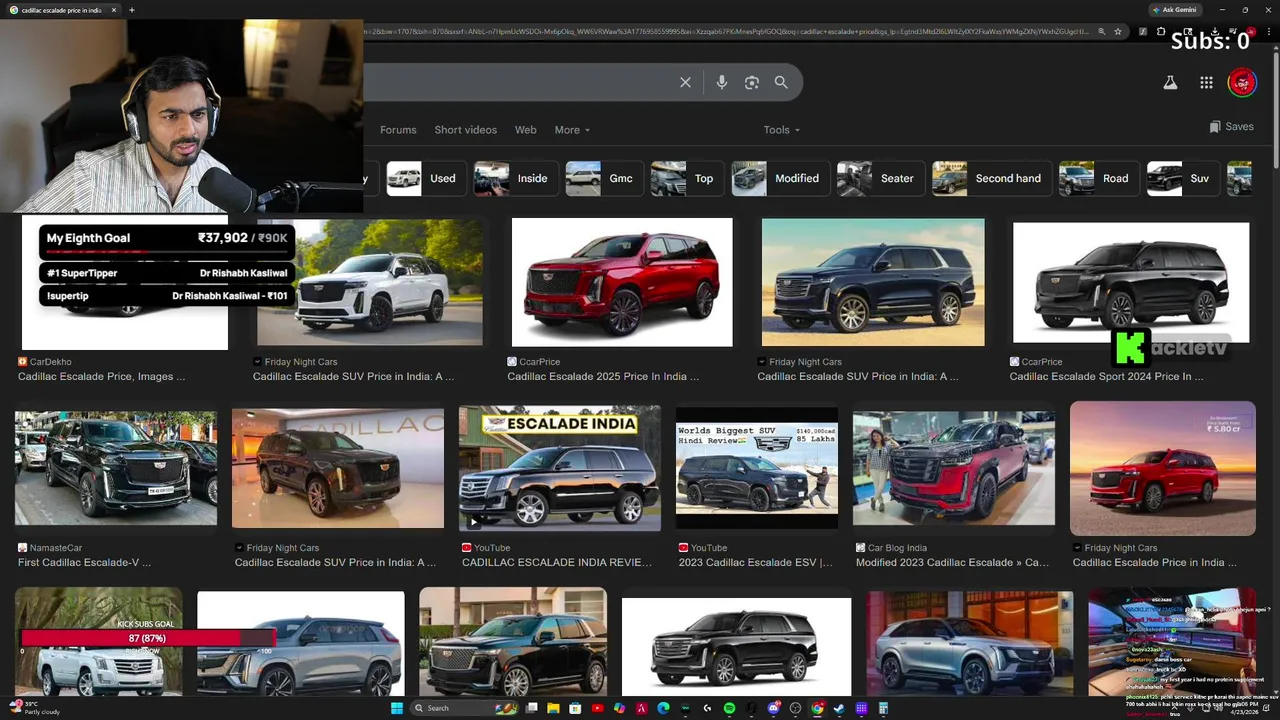Viewport: 1280px width, 720px height.
Task: Open a new browser tab with plus
Action: [132, 10]
